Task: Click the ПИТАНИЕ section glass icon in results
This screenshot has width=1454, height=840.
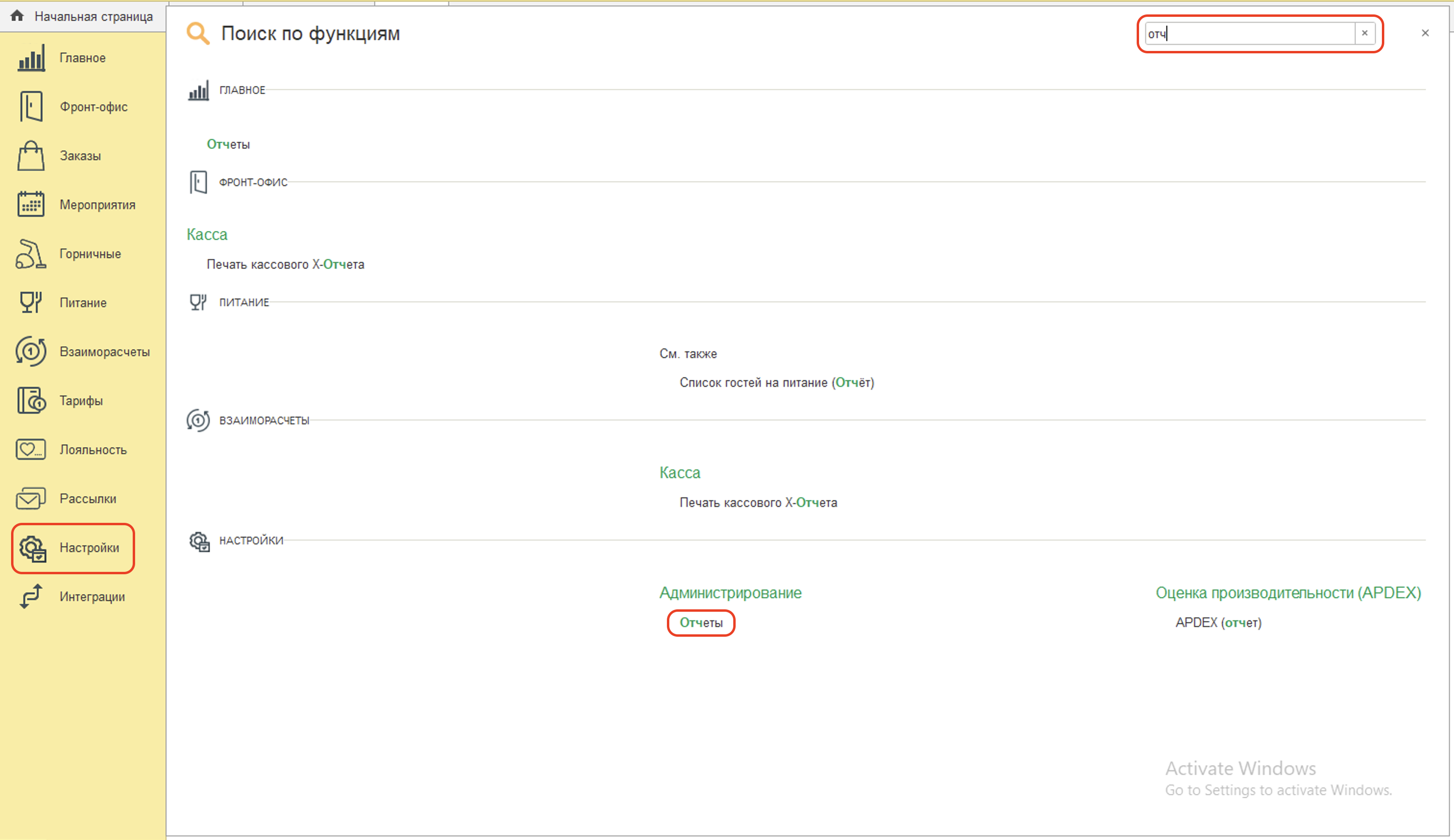Action: click(x=198, y=302)
